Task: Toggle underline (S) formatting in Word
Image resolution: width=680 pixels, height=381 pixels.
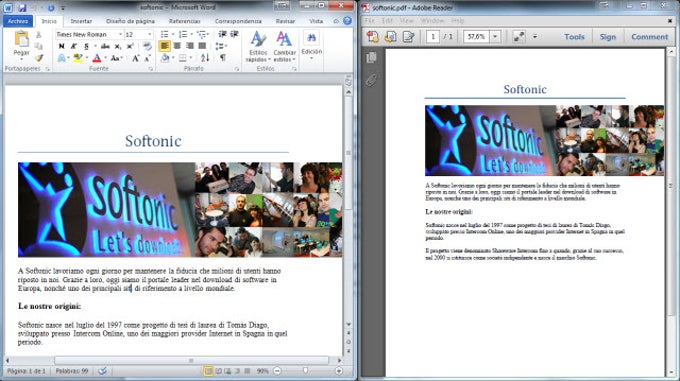Action: 86,46
